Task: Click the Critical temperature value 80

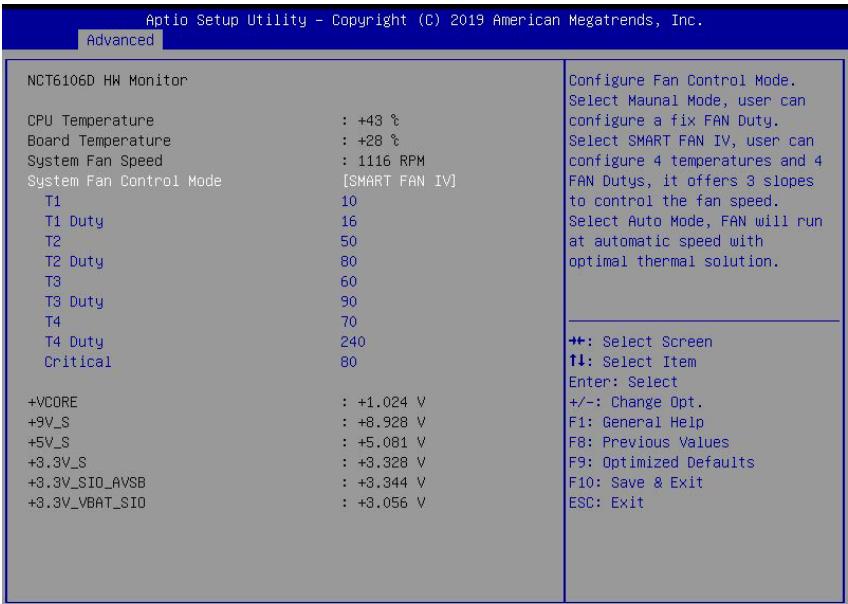Action: (349, 362)
